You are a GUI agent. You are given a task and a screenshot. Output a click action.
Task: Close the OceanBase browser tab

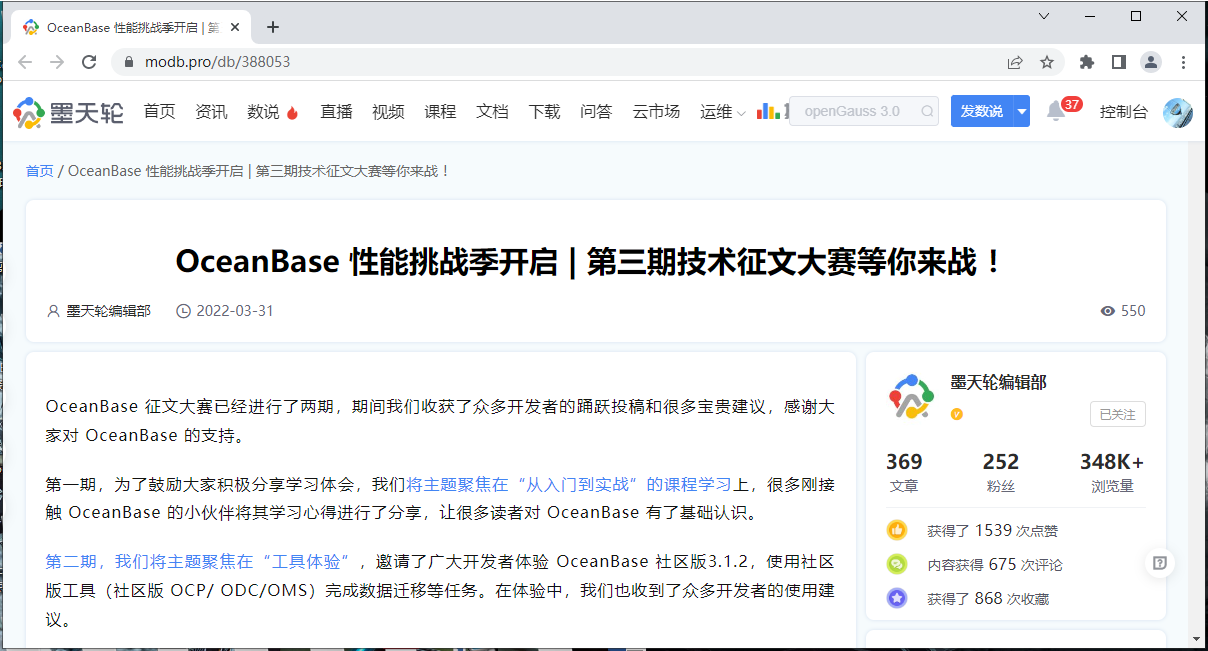(x=236, y=27)
